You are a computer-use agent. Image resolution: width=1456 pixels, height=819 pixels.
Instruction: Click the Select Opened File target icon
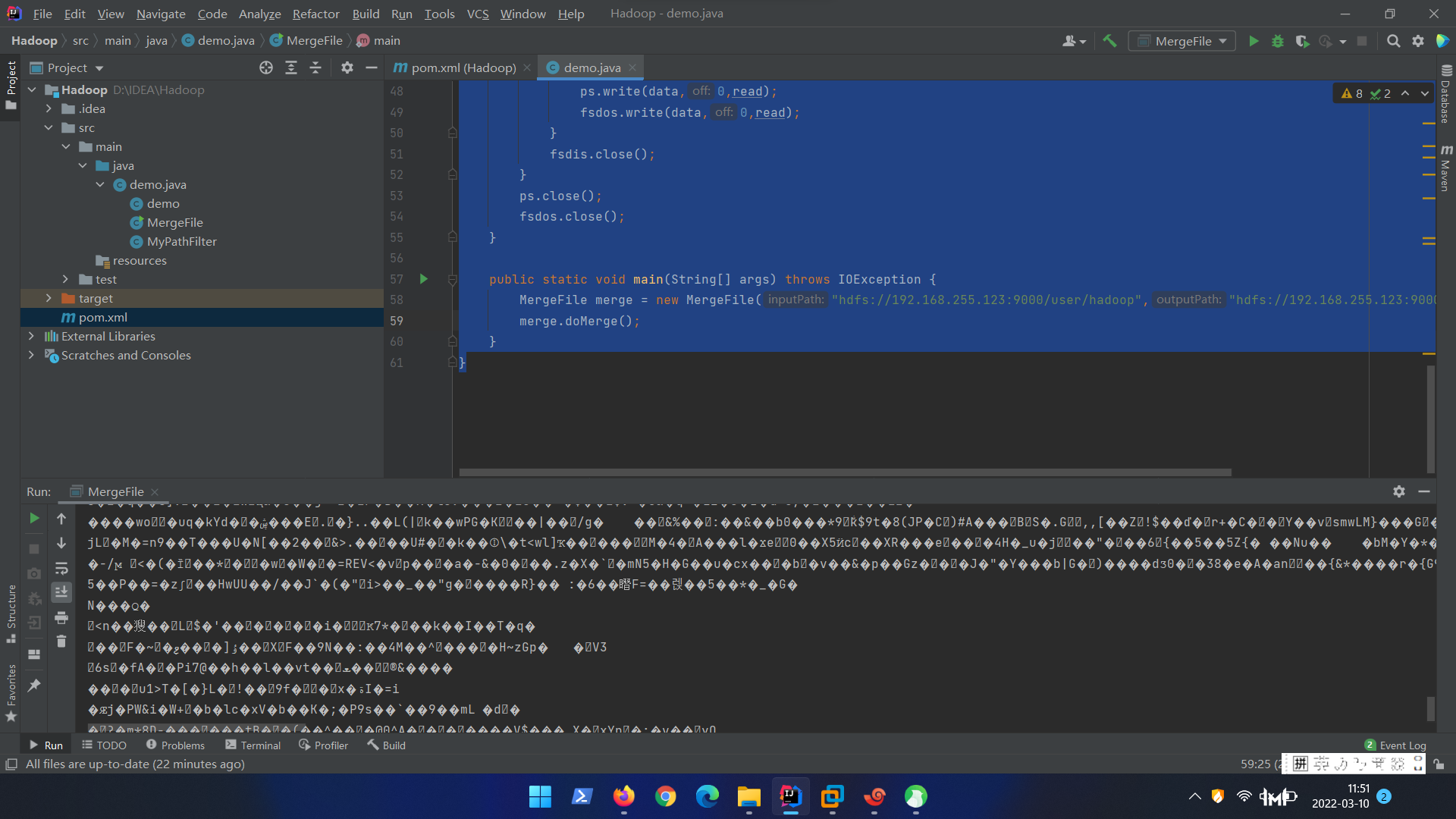(266, 67)
